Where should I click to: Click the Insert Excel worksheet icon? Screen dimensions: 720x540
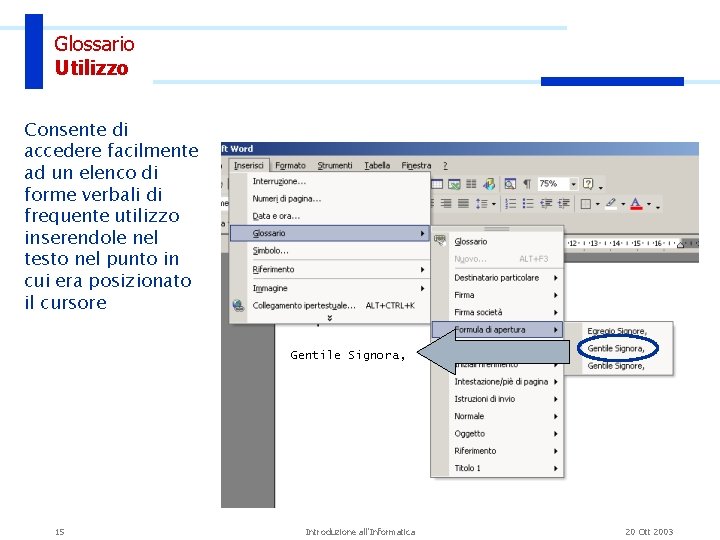[x=454, y=184]
